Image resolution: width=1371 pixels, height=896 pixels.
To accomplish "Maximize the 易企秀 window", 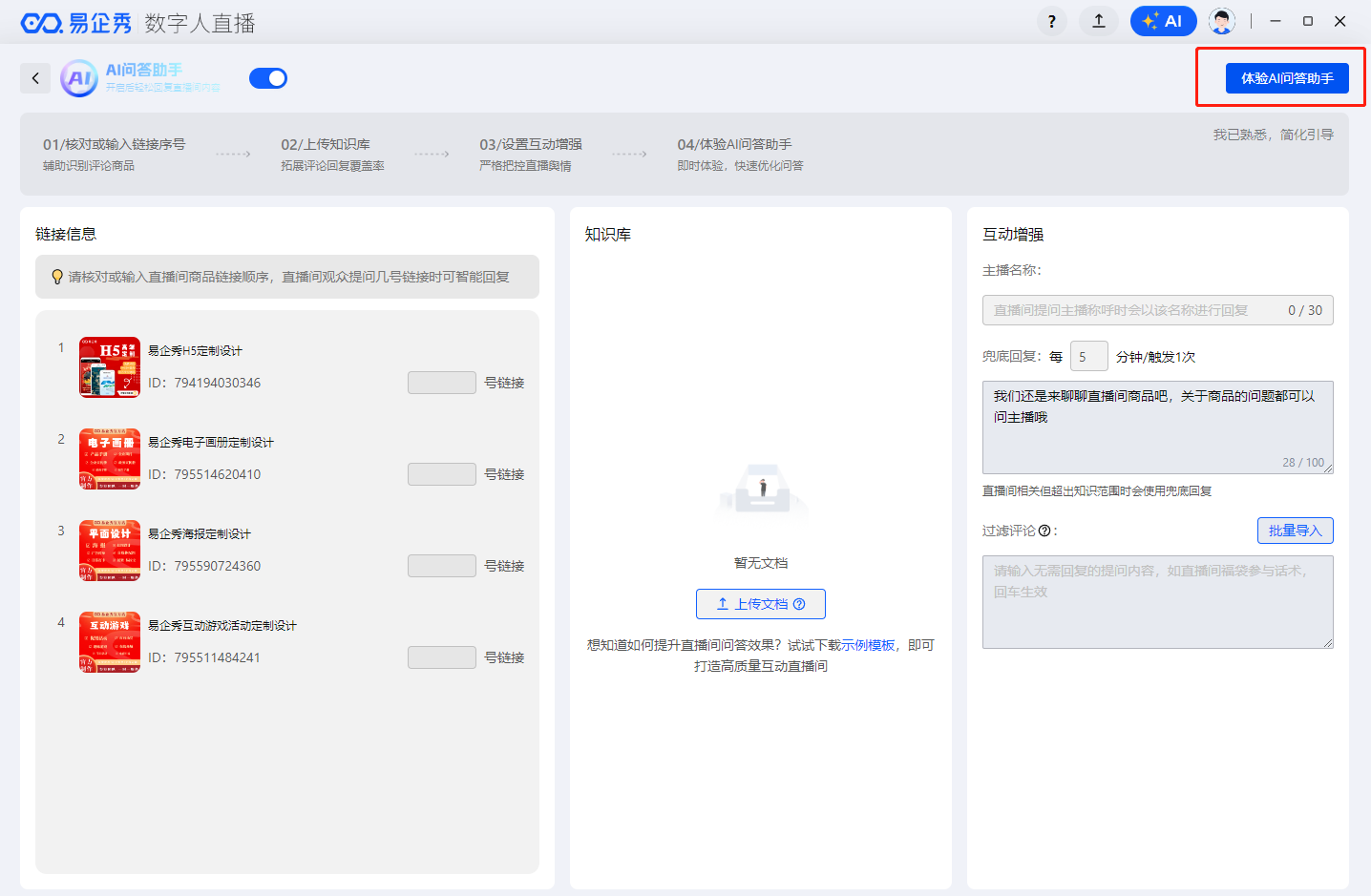I will (1308, 21).
